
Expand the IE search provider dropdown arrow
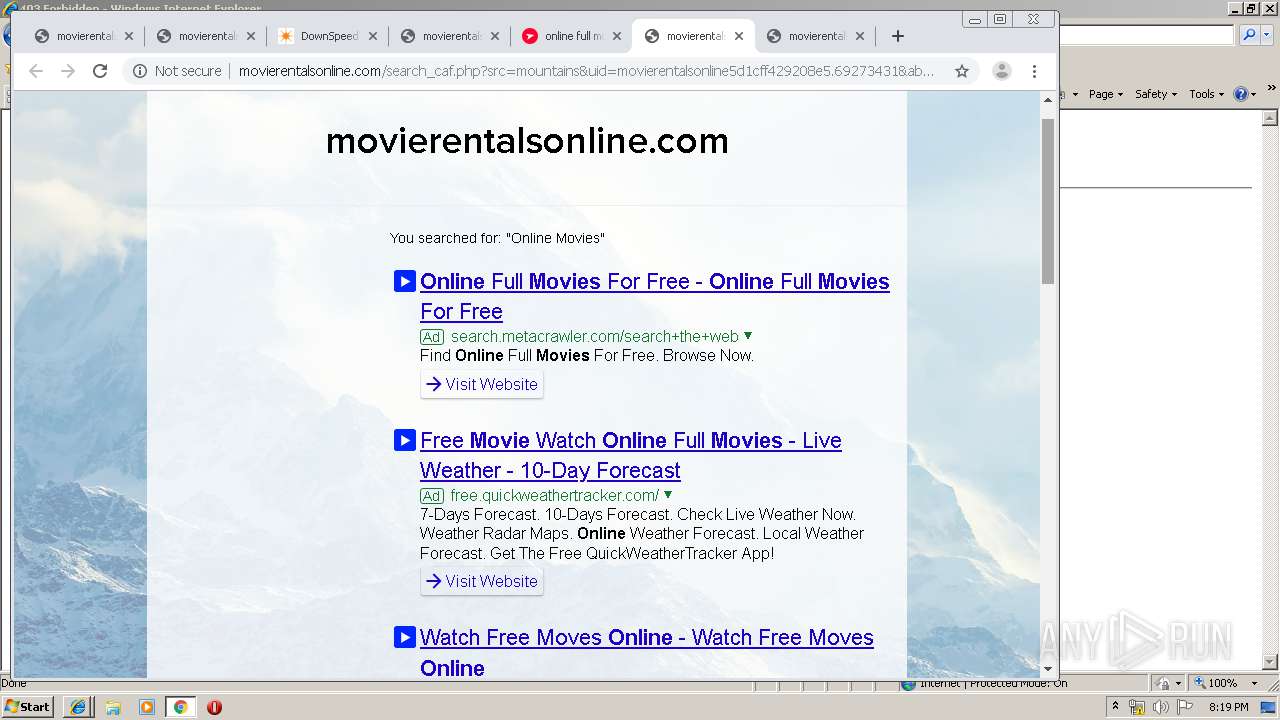(1267, 35)
